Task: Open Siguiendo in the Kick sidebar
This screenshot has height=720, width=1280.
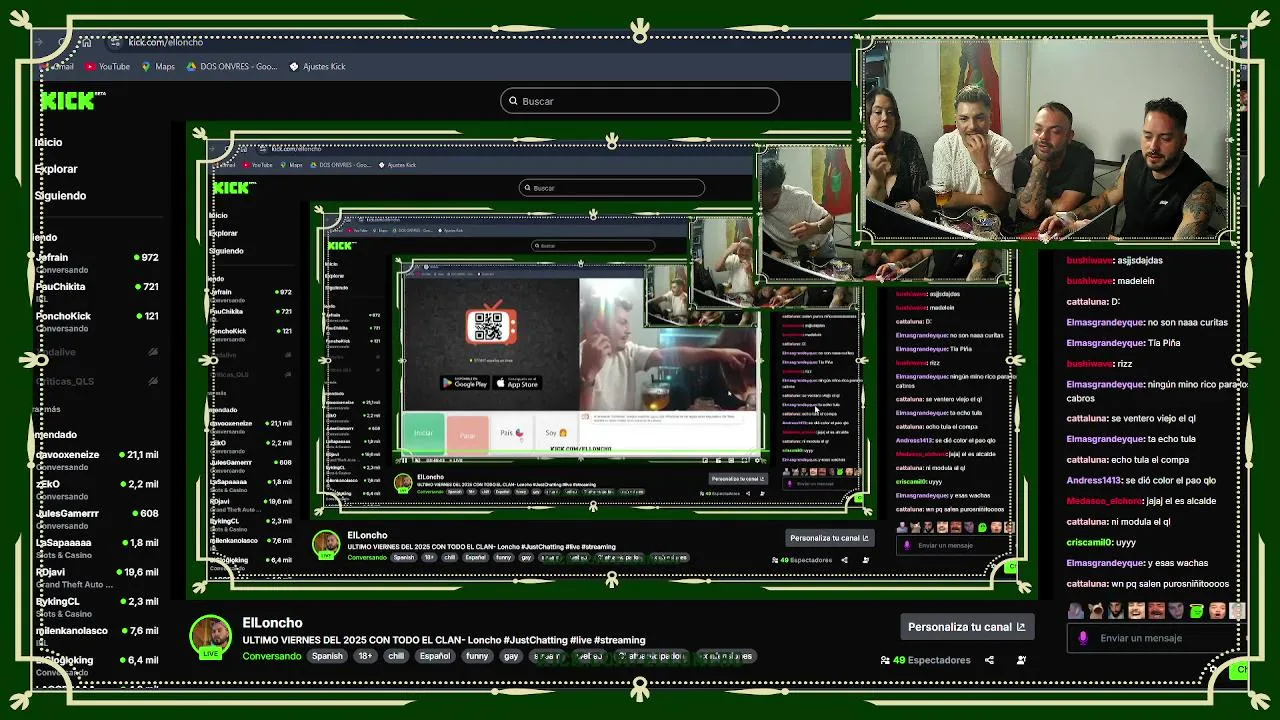Action: click(x=60, y=196)
